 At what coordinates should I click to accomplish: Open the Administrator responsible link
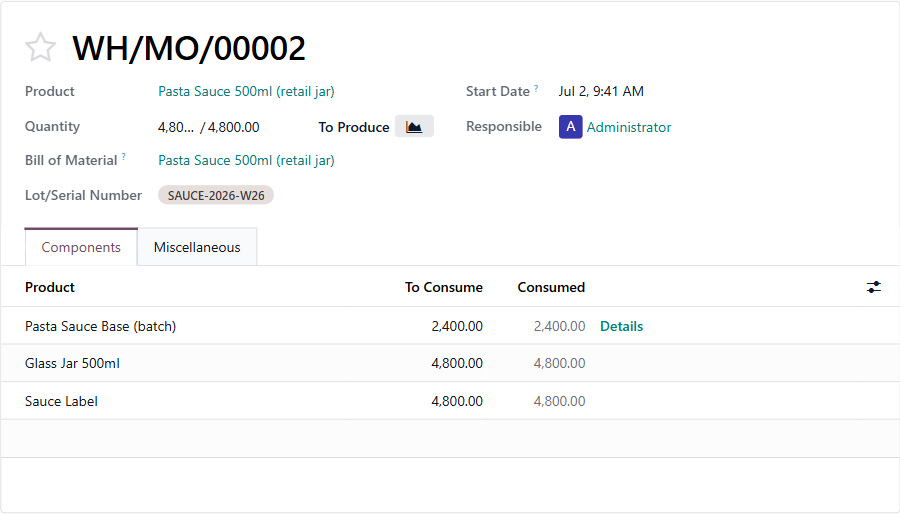tap(629, 127)
